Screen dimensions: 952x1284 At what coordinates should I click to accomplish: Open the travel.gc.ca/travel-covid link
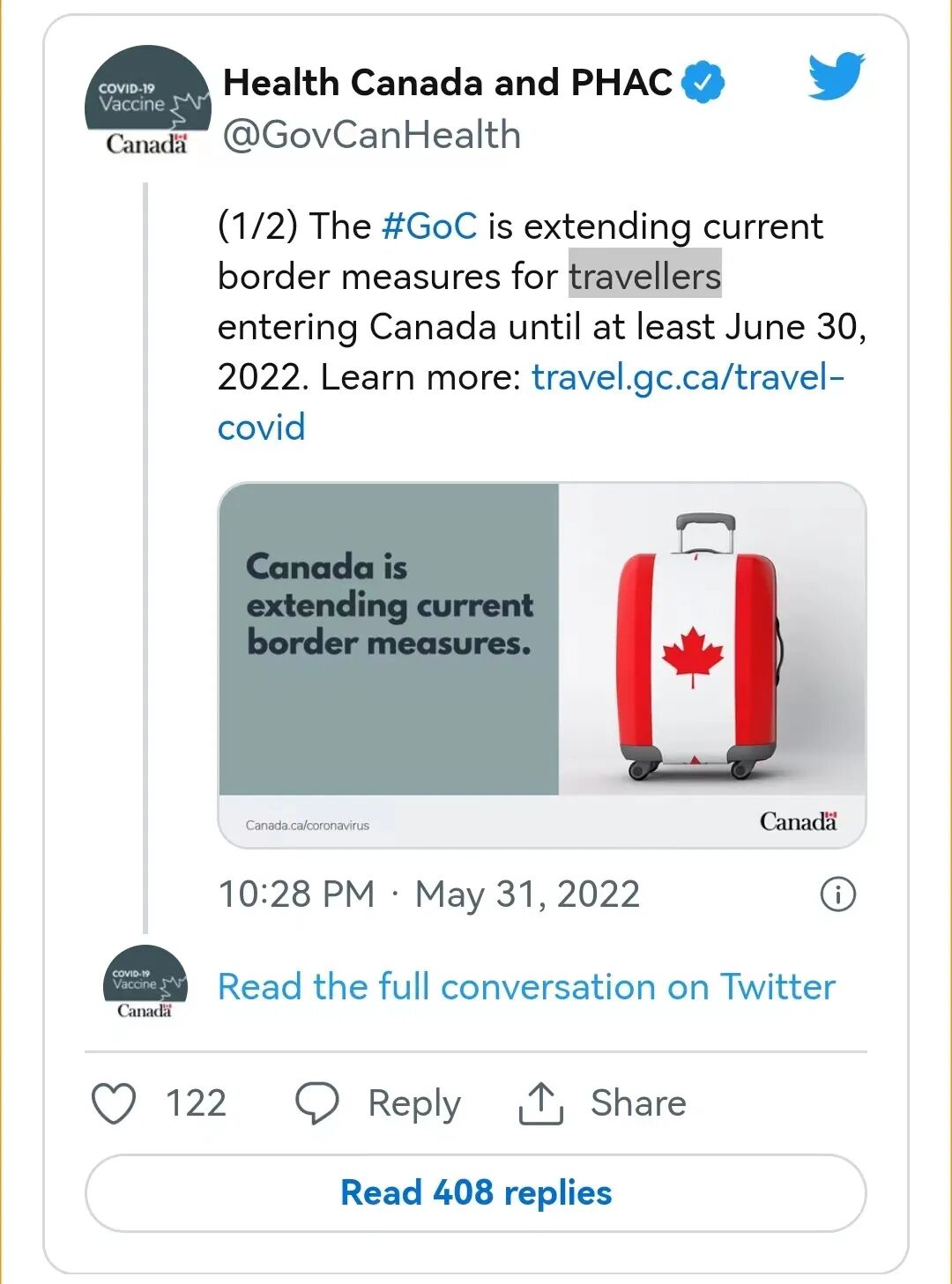688,378
